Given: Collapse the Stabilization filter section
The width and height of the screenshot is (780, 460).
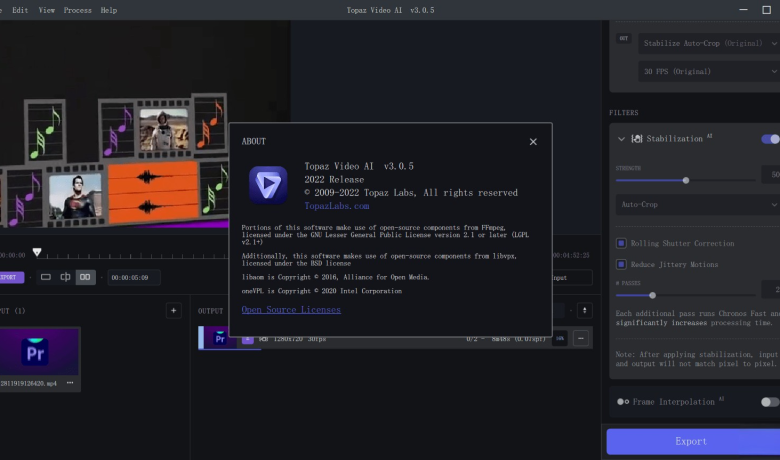Looking at the screenshot, I should click(621, 139).
